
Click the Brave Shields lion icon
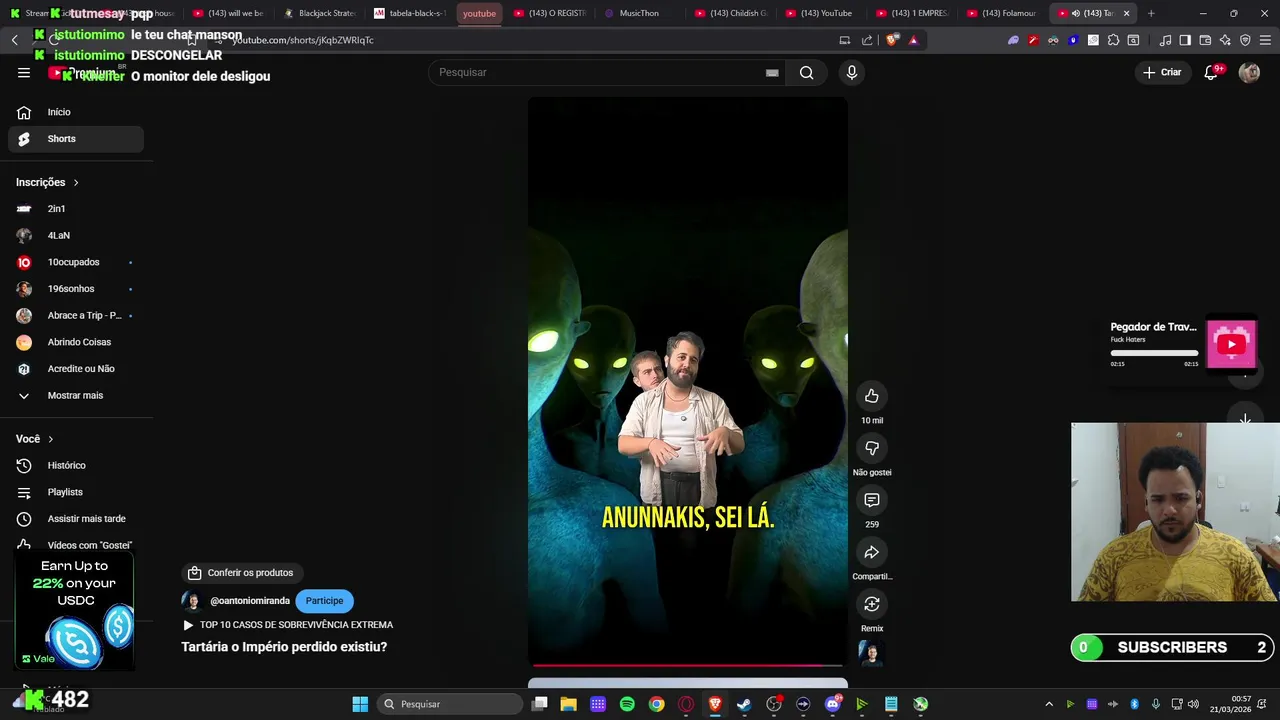coord(892,40)
